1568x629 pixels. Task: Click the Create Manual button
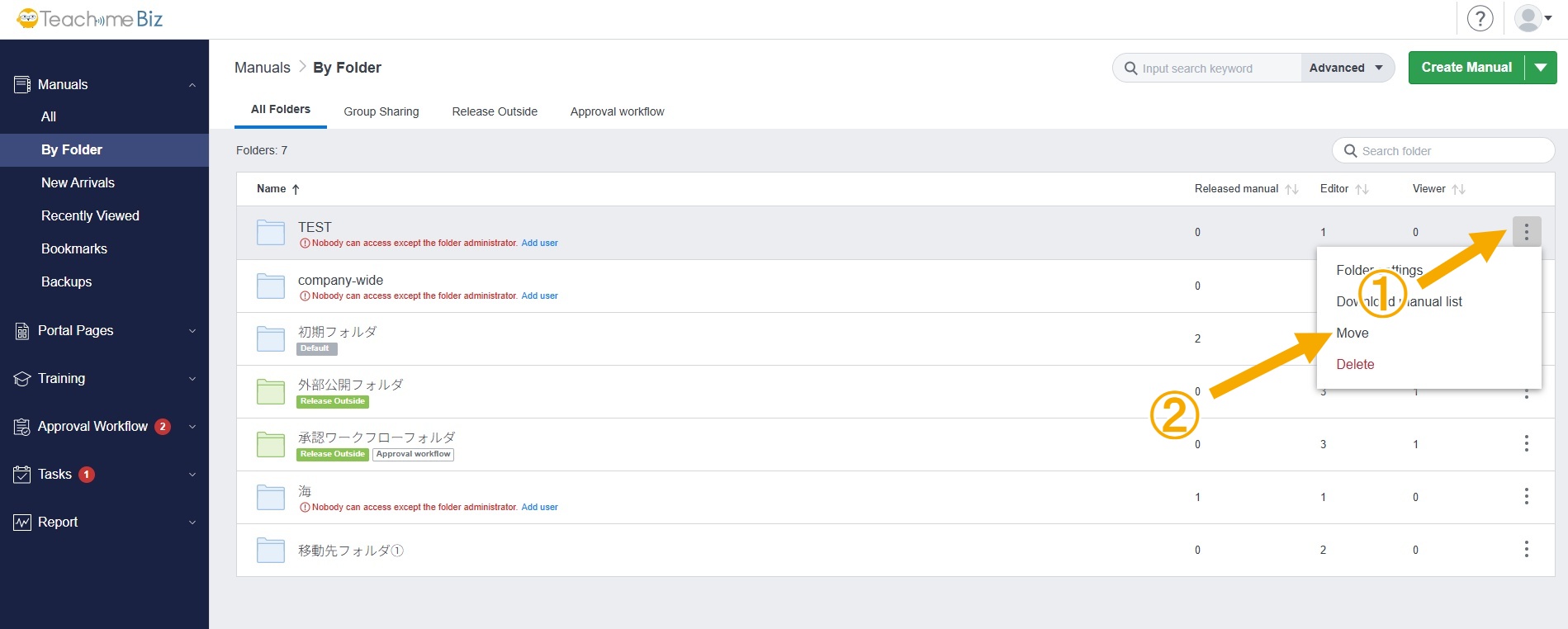1466,68
